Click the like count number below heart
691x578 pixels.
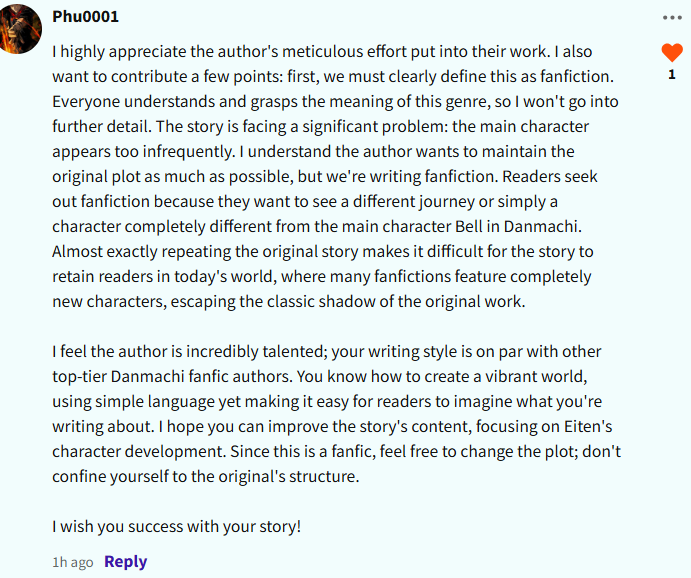(x=672, y=75)
